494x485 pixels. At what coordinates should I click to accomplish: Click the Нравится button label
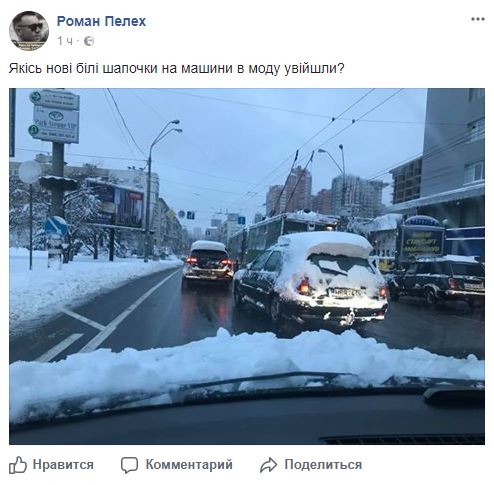coord(63,465)
